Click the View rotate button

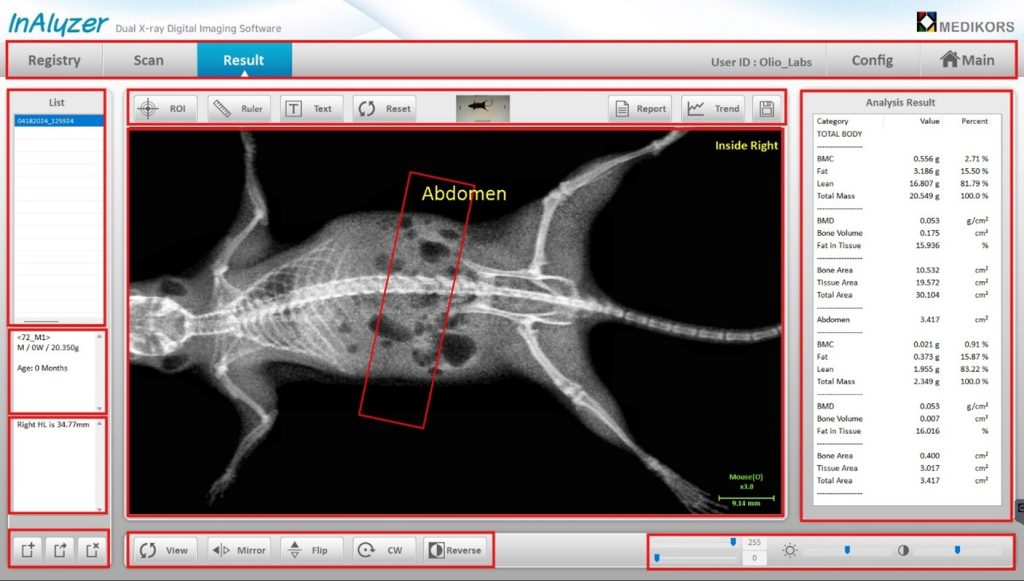165,550
